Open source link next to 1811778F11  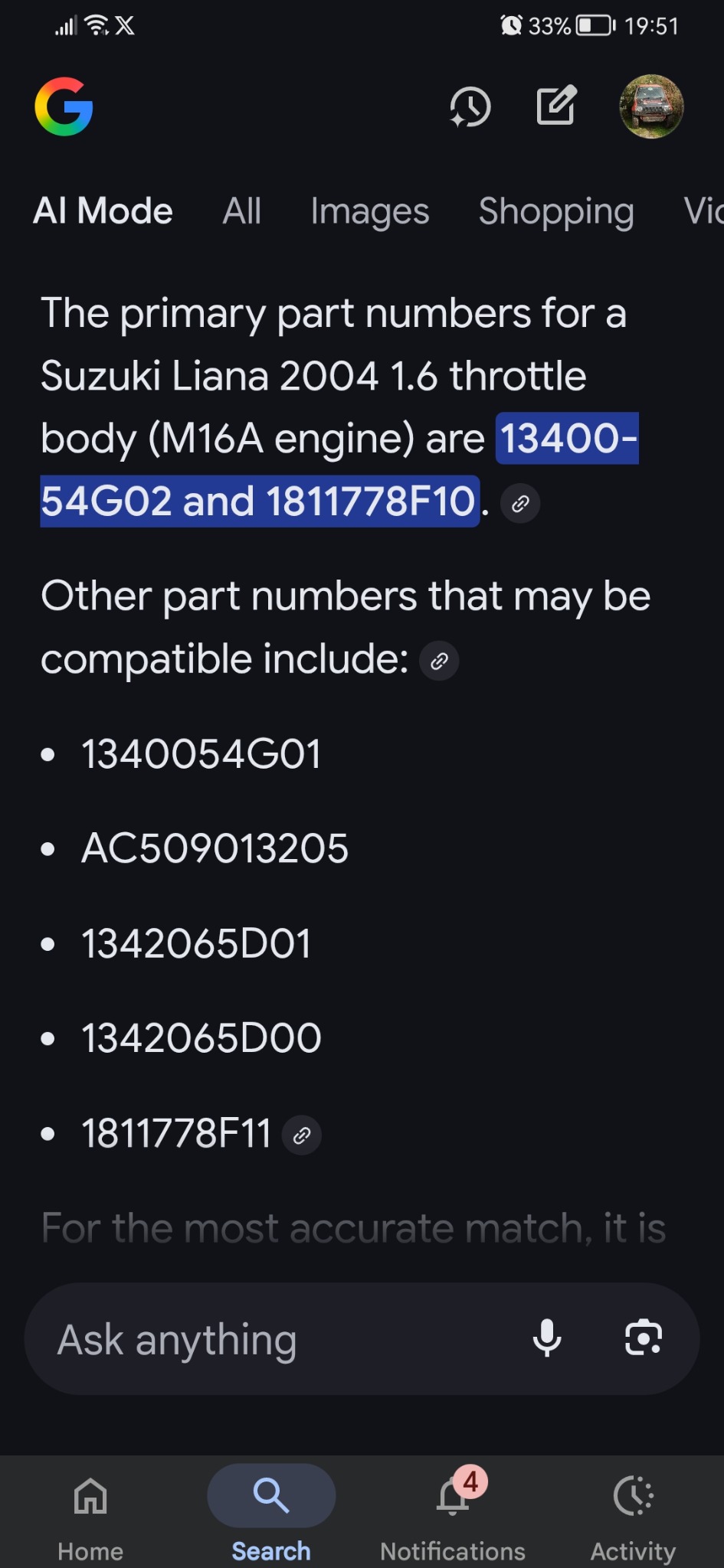(302, 1135)
